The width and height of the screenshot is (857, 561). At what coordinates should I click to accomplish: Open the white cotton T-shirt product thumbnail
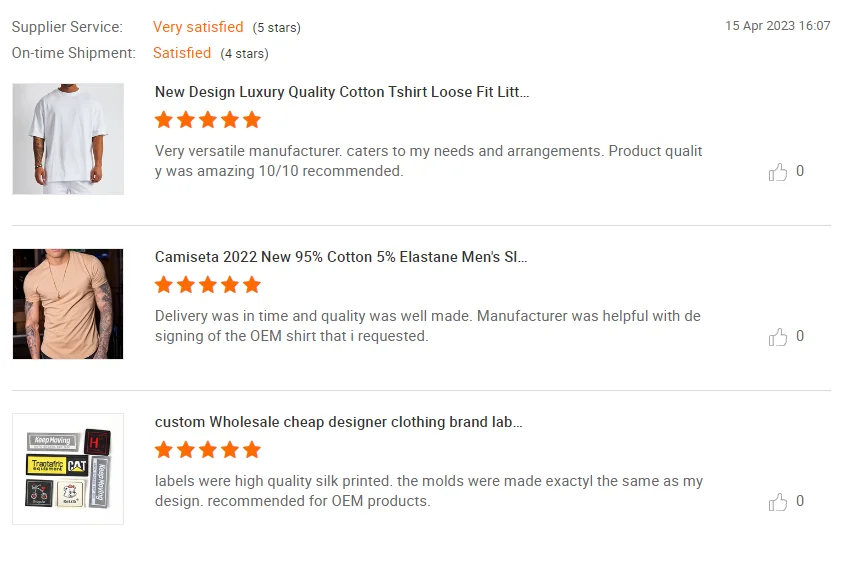(68, 139)
